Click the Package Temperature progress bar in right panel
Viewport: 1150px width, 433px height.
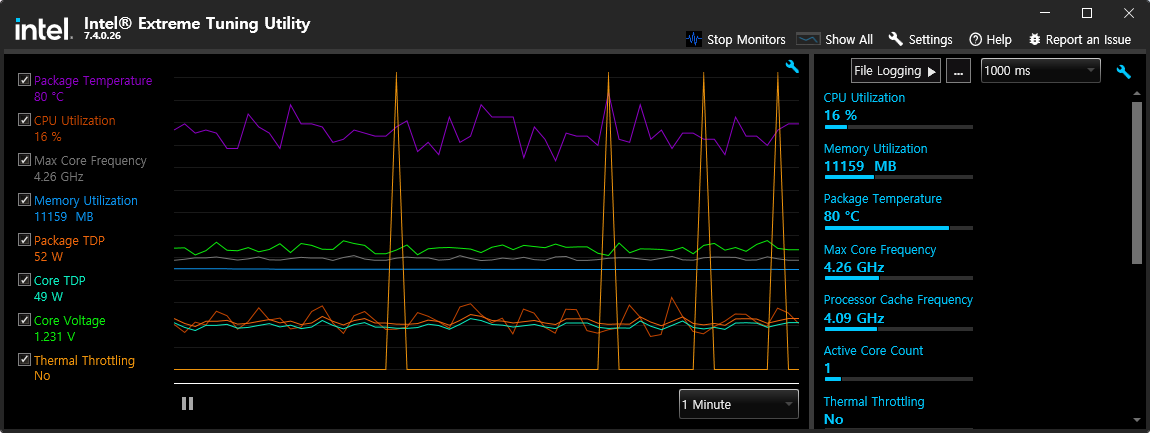898,228
